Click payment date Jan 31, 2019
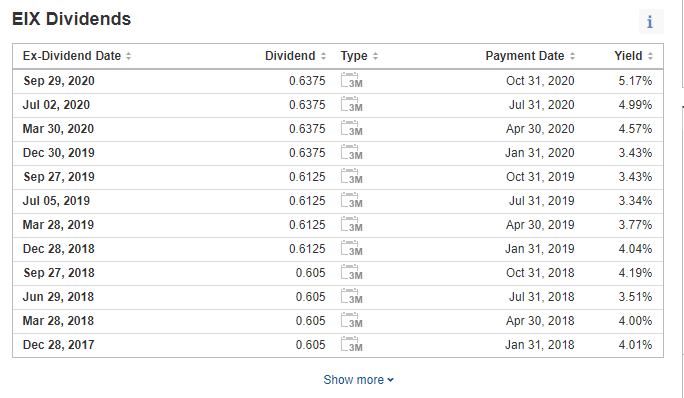 pos(540,249)
